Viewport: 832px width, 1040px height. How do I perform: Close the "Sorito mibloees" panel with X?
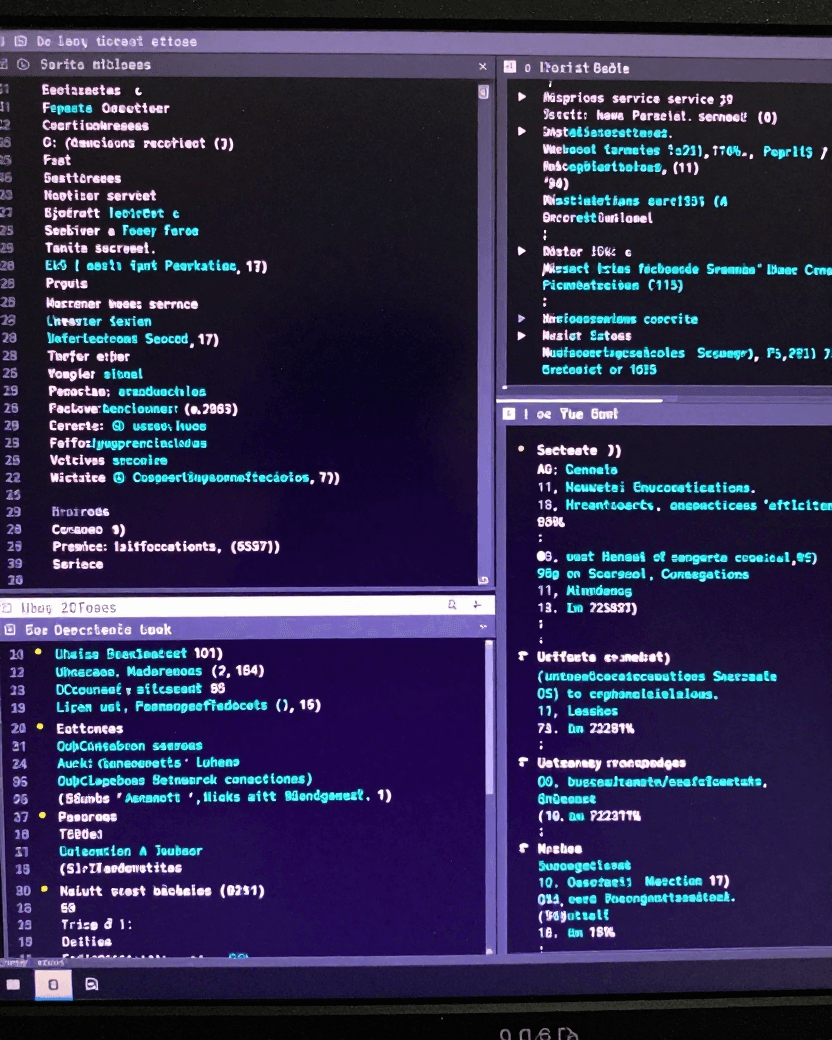482,66
